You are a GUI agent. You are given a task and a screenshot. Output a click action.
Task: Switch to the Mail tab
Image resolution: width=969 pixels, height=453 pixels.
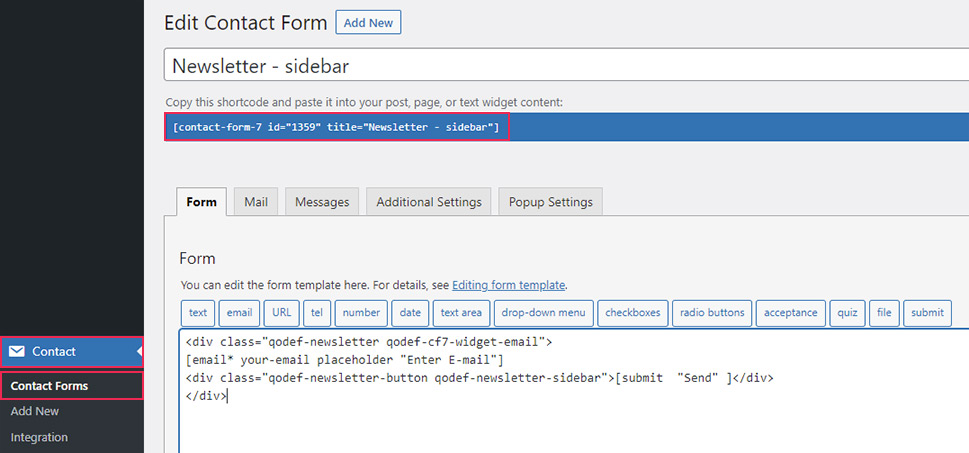(x=256, y=202)
